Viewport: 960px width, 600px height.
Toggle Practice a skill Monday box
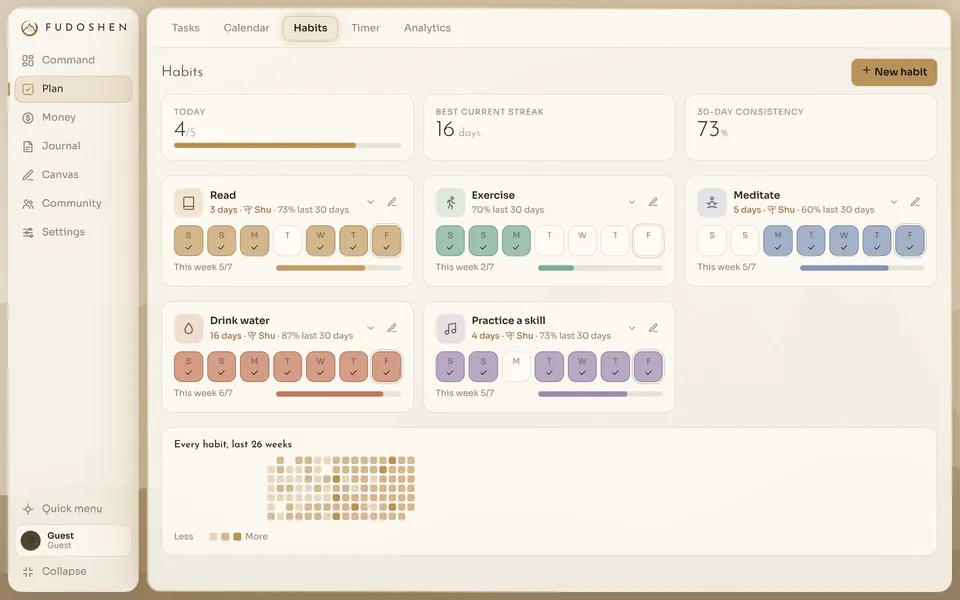click(516, 367)
